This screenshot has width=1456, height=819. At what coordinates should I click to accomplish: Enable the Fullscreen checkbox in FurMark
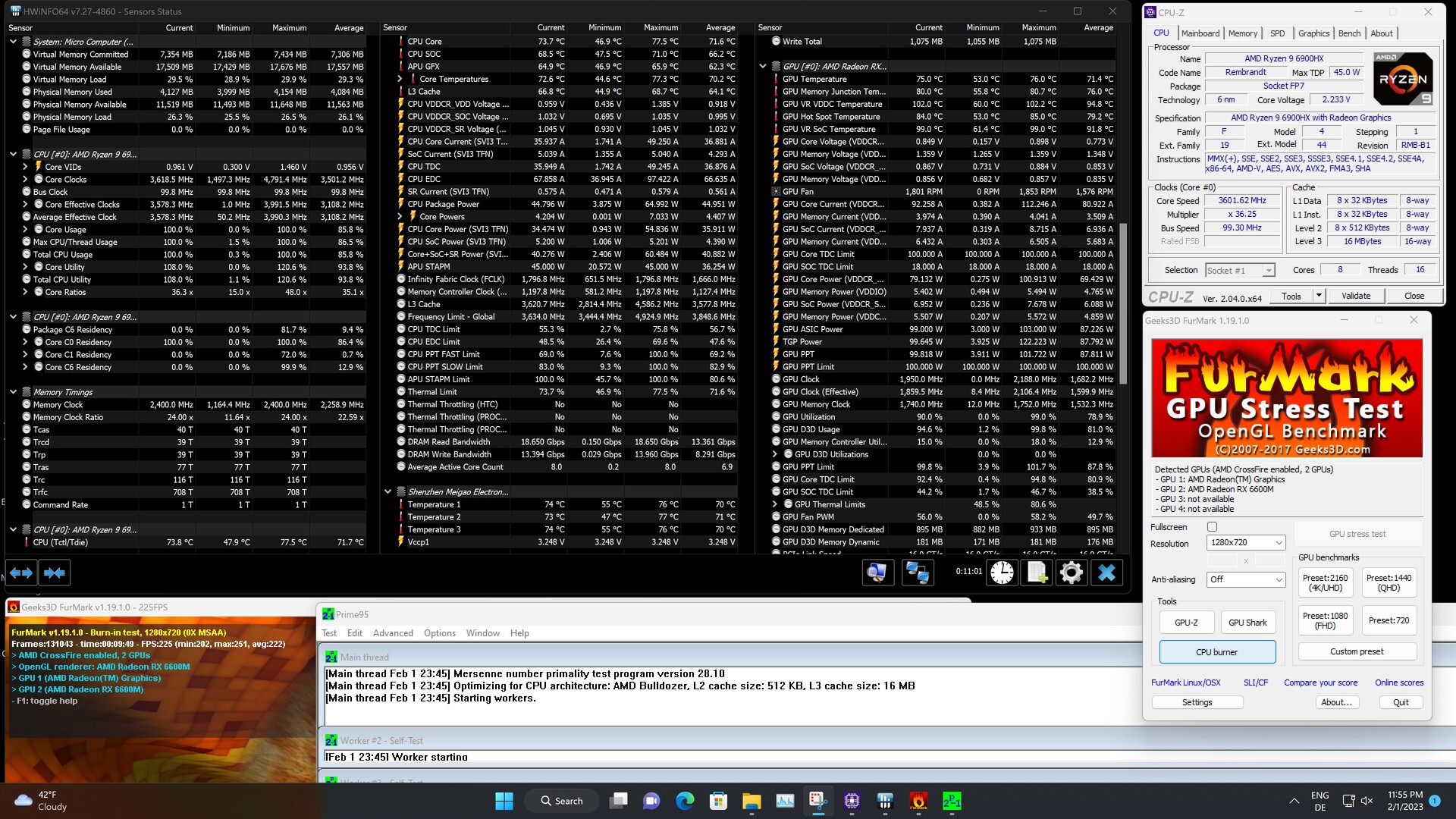(1212, 527)
